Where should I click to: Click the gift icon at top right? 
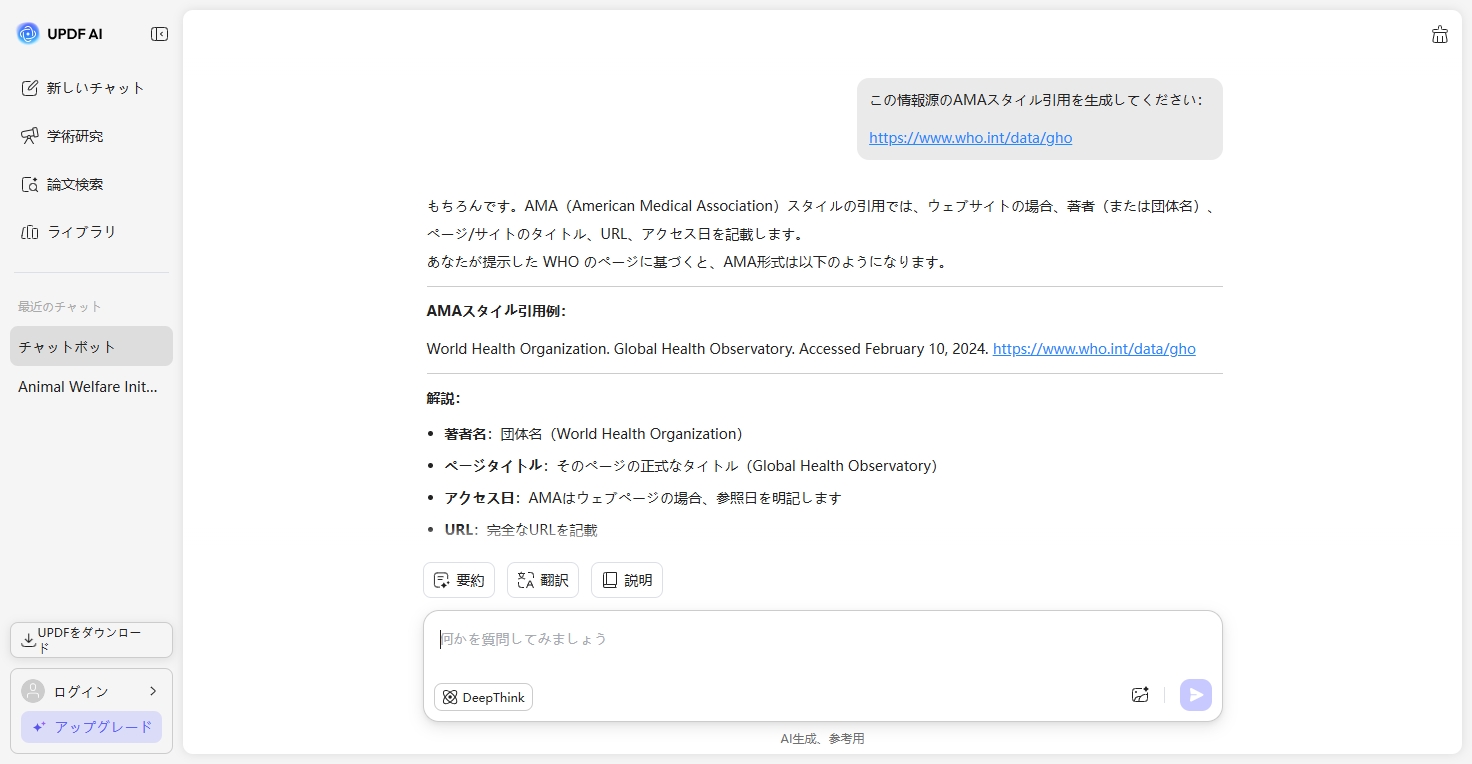coord(1440,35)
